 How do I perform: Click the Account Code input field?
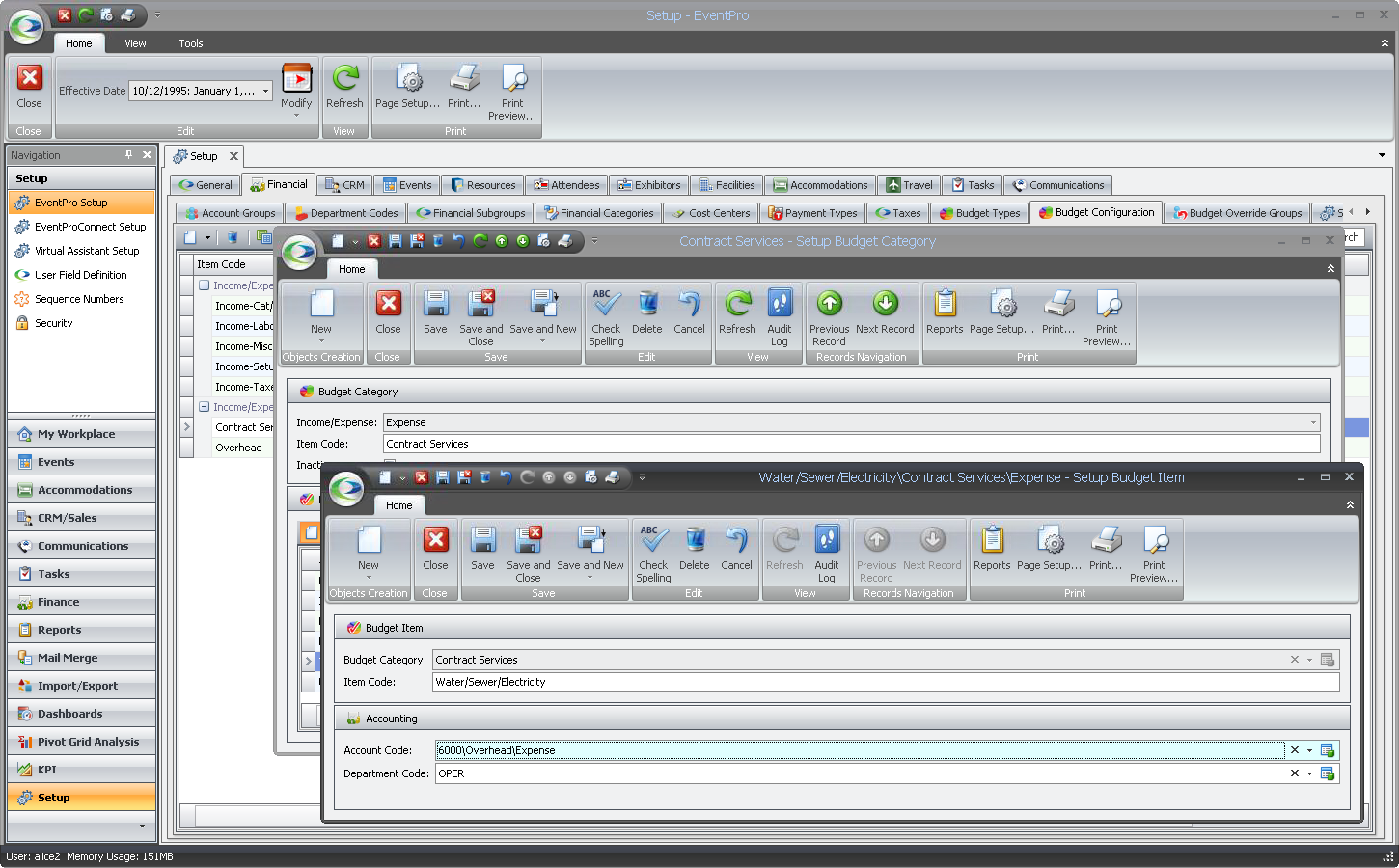[859, 750]
